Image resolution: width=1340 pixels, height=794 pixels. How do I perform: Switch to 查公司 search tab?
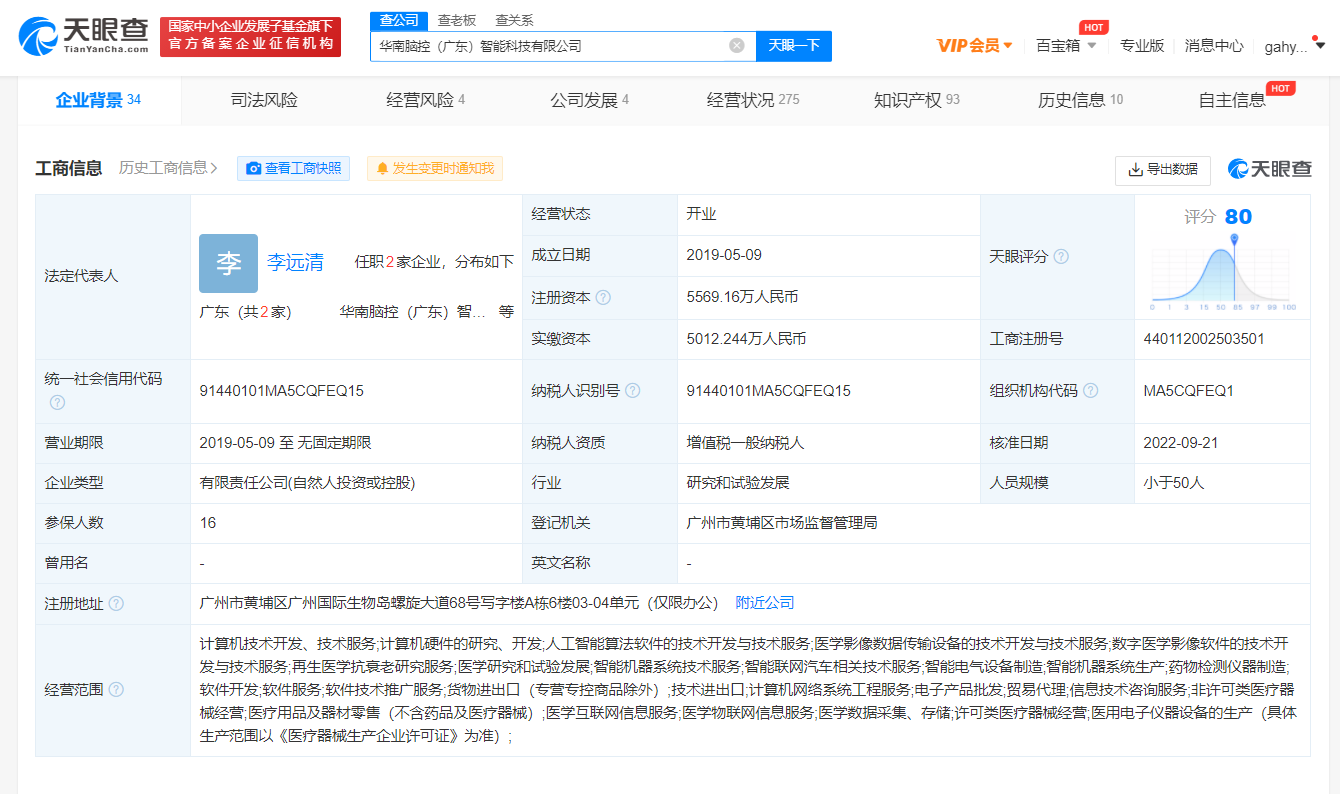pyautogui.click(x=400, y=20)
